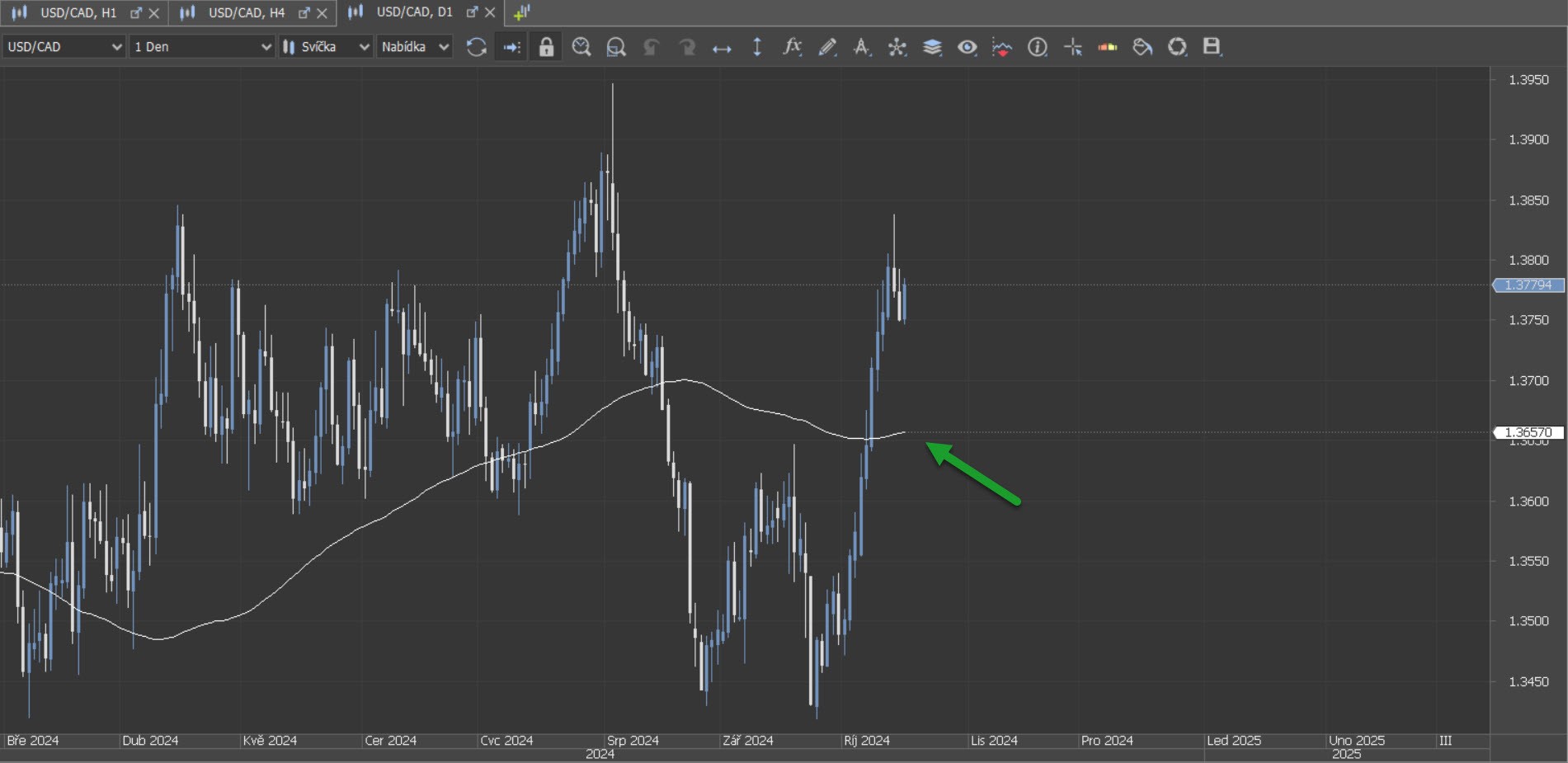1568x763 pixels.
Task: Expand the 1 Den timeframe dropdown
Action: coord(202,47)
